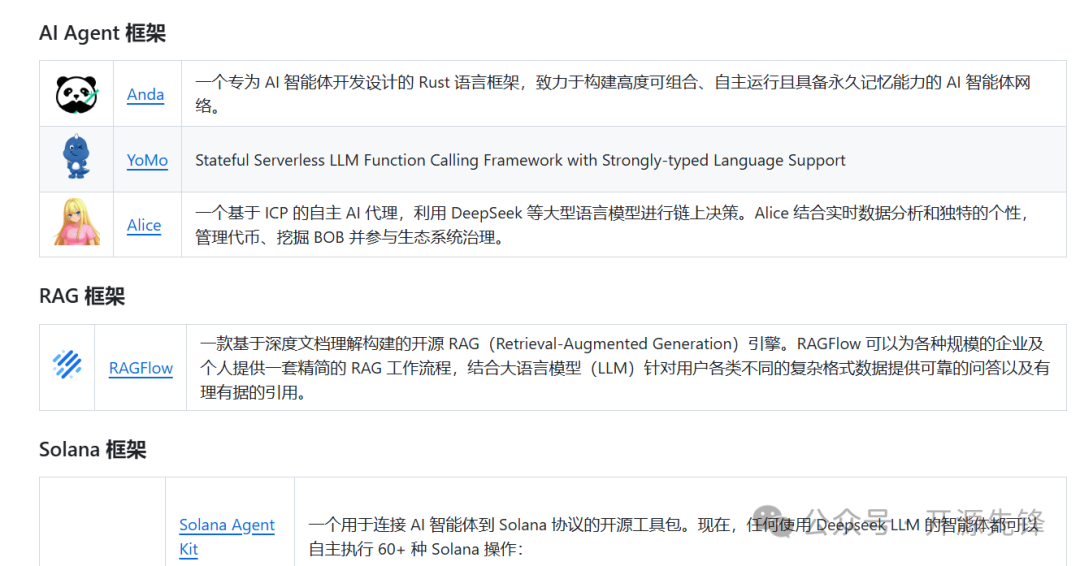Open the RAGFlow link
Screen dimensions: 1080x566
point(141,368)
